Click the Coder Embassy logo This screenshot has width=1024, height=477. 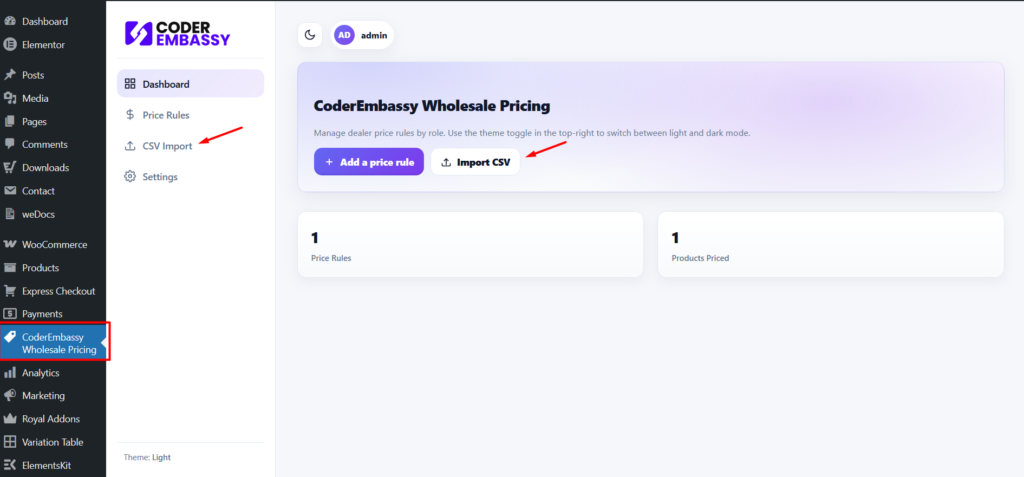(177, 34)
